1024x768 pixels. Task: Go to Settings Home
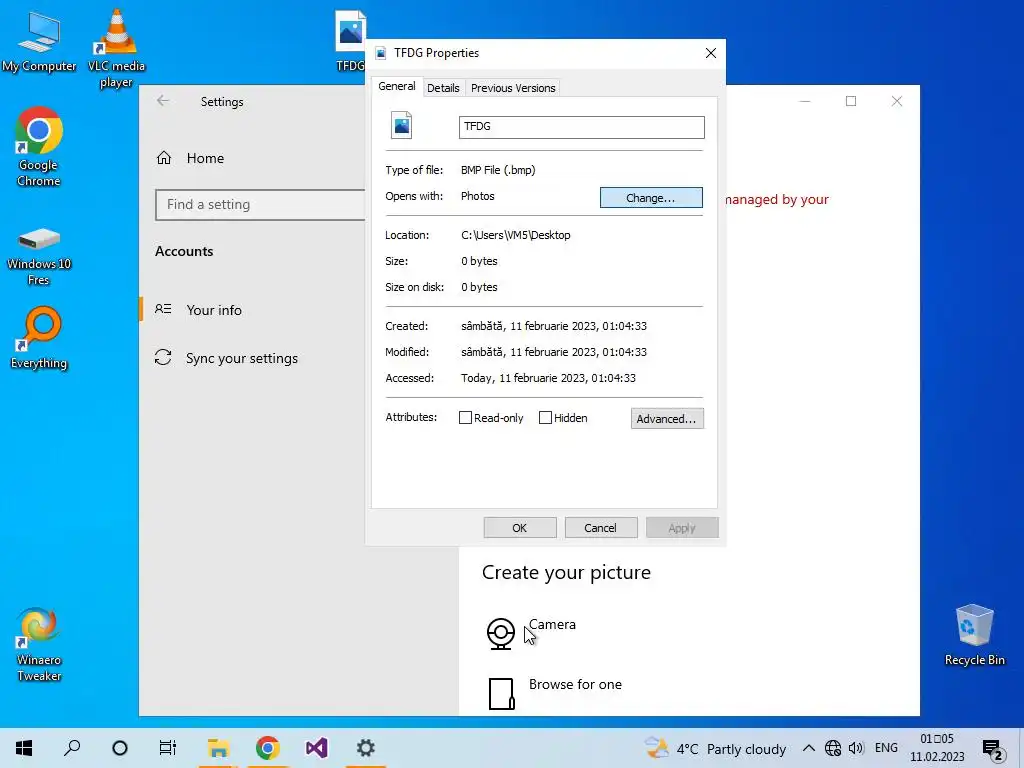click(191, 158)
